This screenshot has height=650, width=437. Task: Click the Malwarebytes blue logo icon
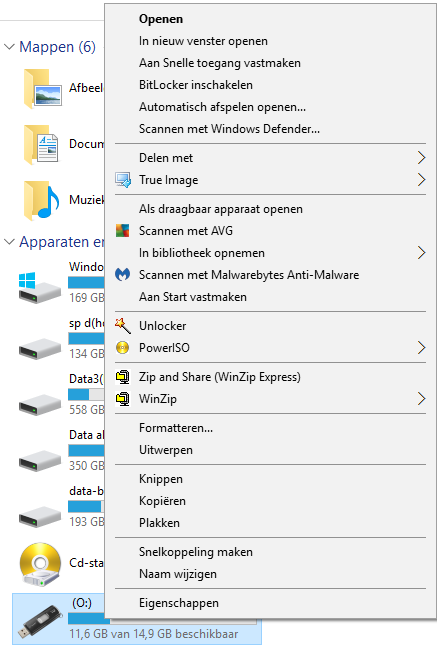tap(122, 275)
